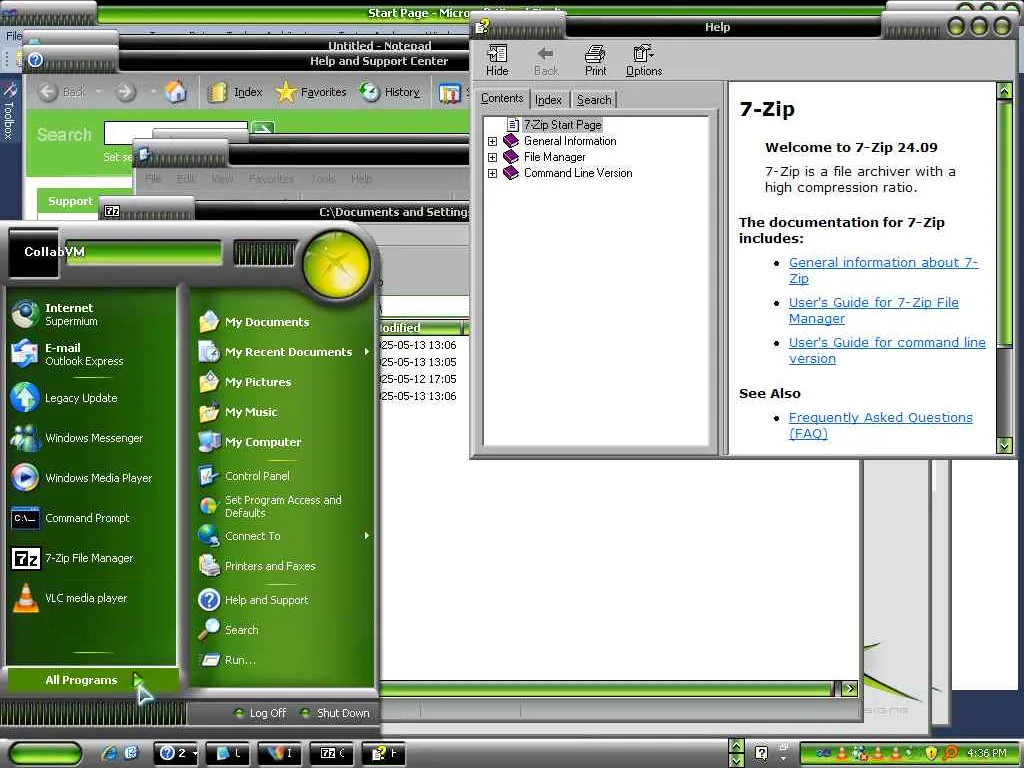Click the 7-Zip taskbar button
This screenshot has width=1024, height=768.
[332, 754]
